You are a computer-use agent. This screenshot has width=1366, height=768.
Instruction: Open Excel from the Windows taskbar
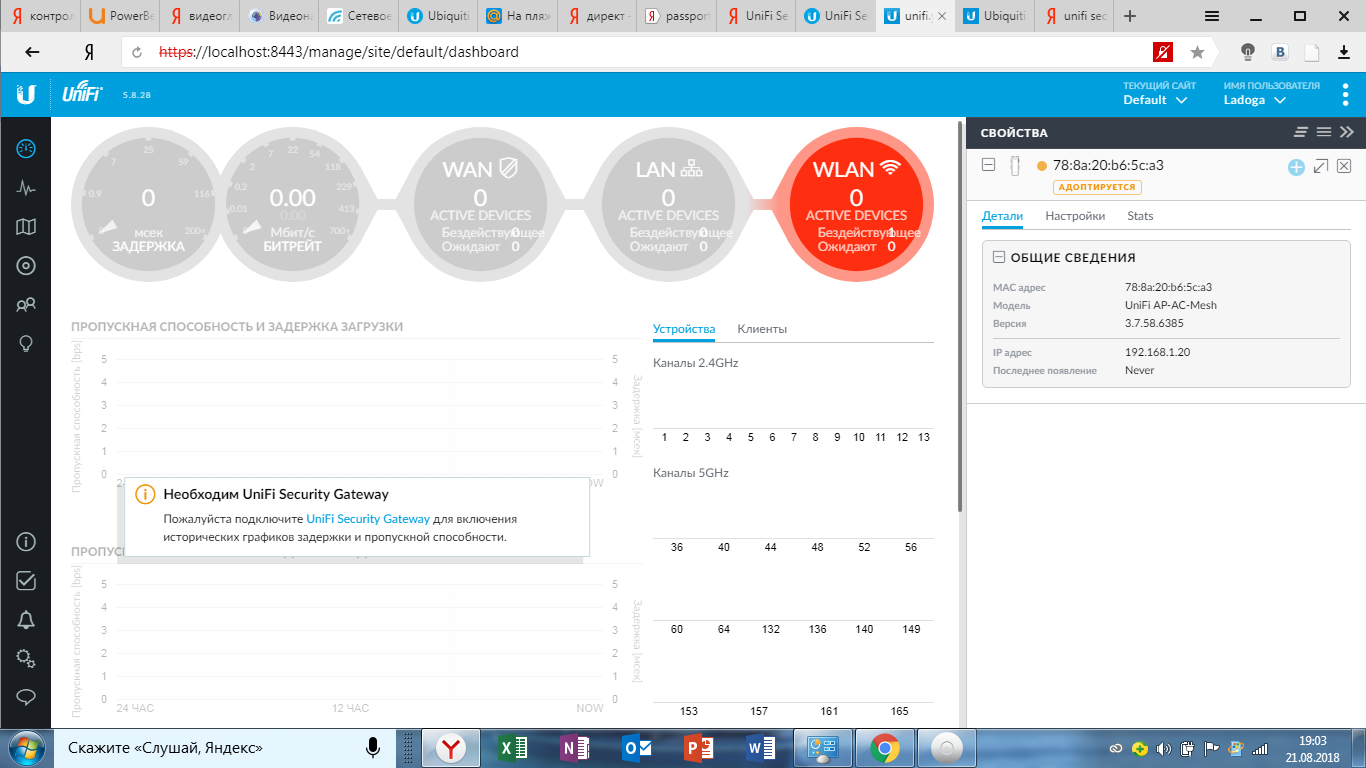point(512,748)
